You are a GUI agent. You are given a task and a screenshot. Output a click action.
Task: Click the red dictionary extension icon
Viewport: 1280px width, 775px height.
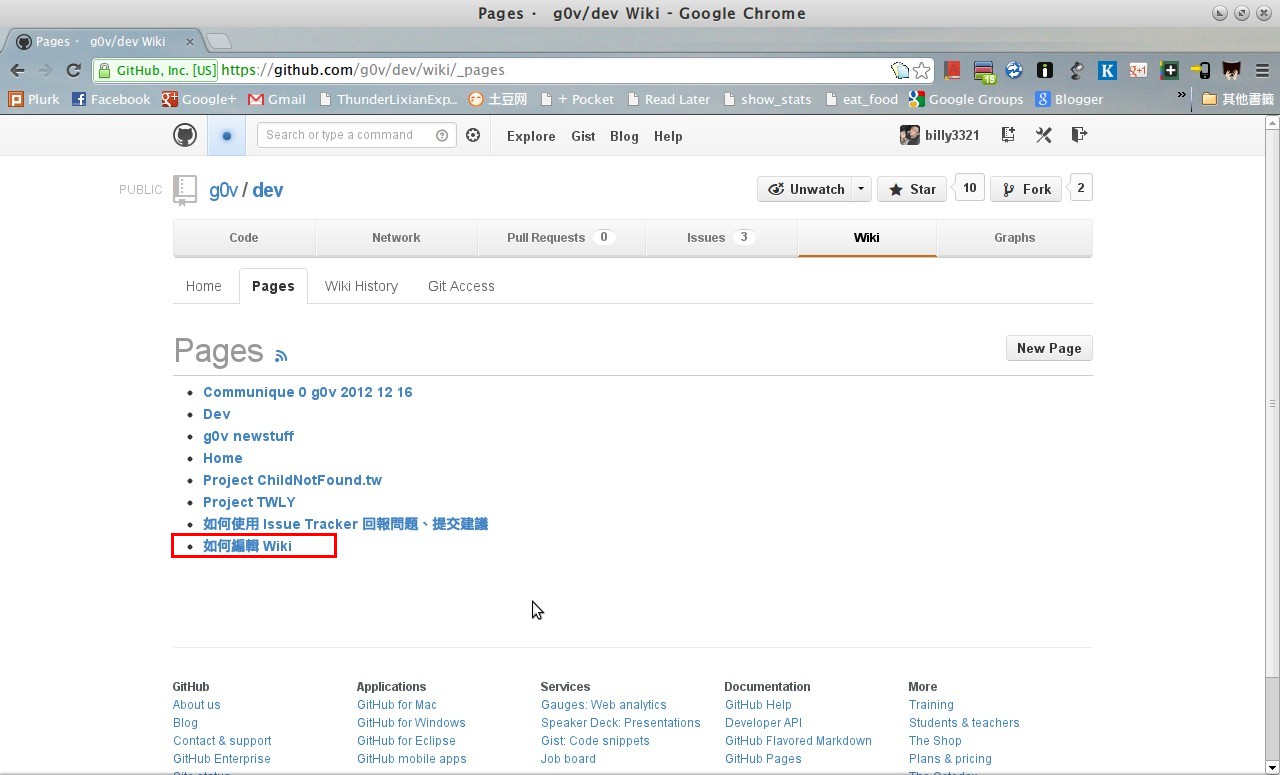click(952, 70)
